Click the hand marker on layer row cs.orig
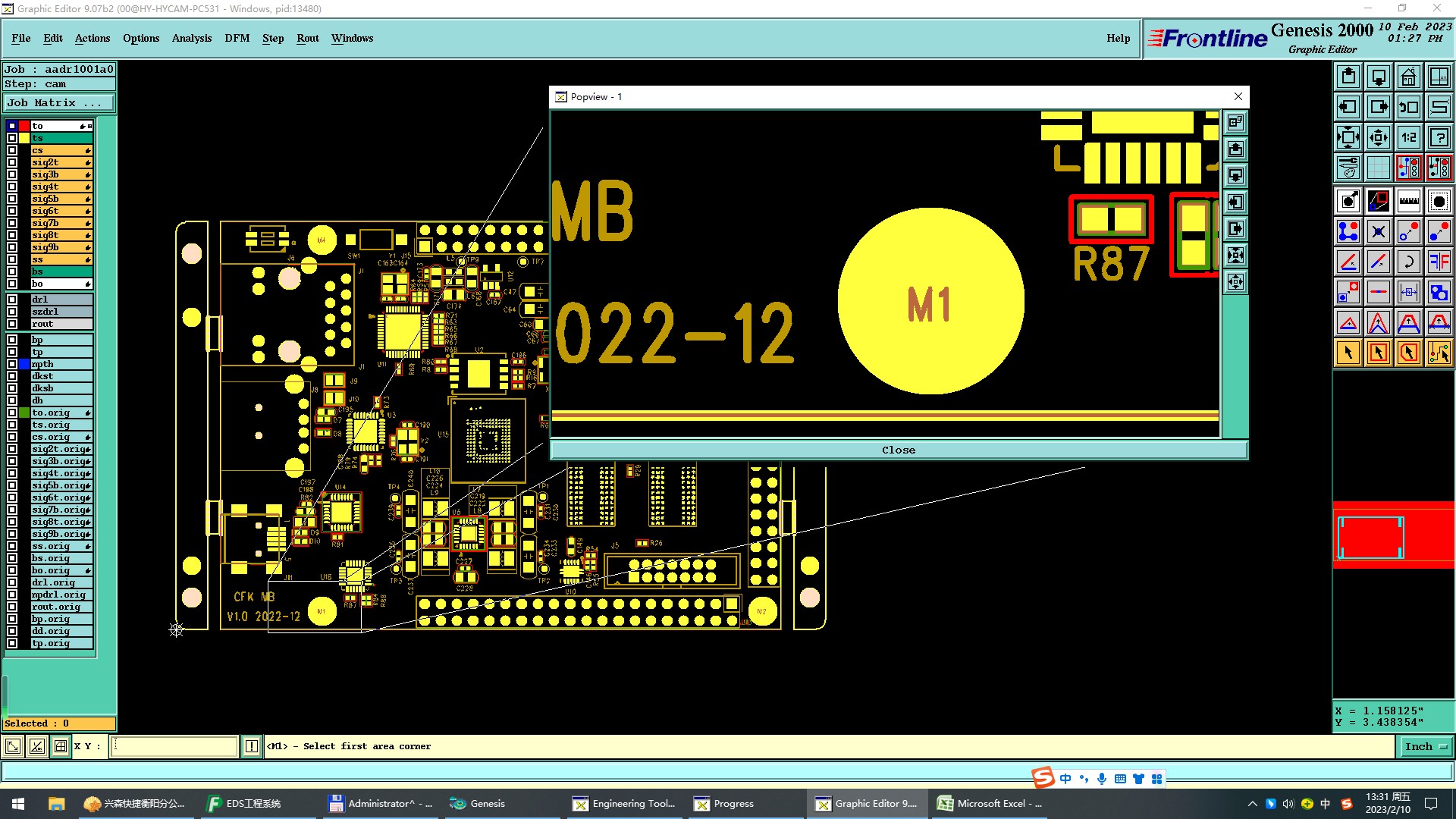Image resolution: width=1456 pixels, height=819 pixels. (x=88, y=437)
